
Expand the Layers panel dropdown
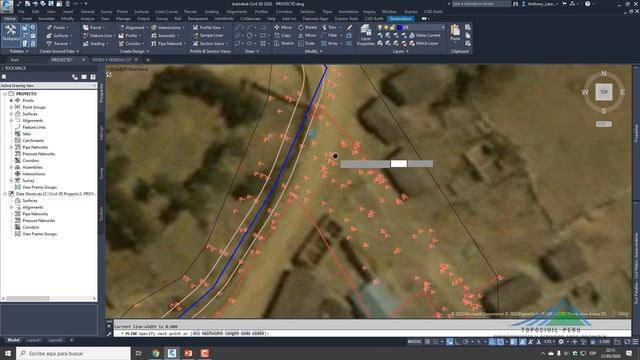(x=400, y=51)
